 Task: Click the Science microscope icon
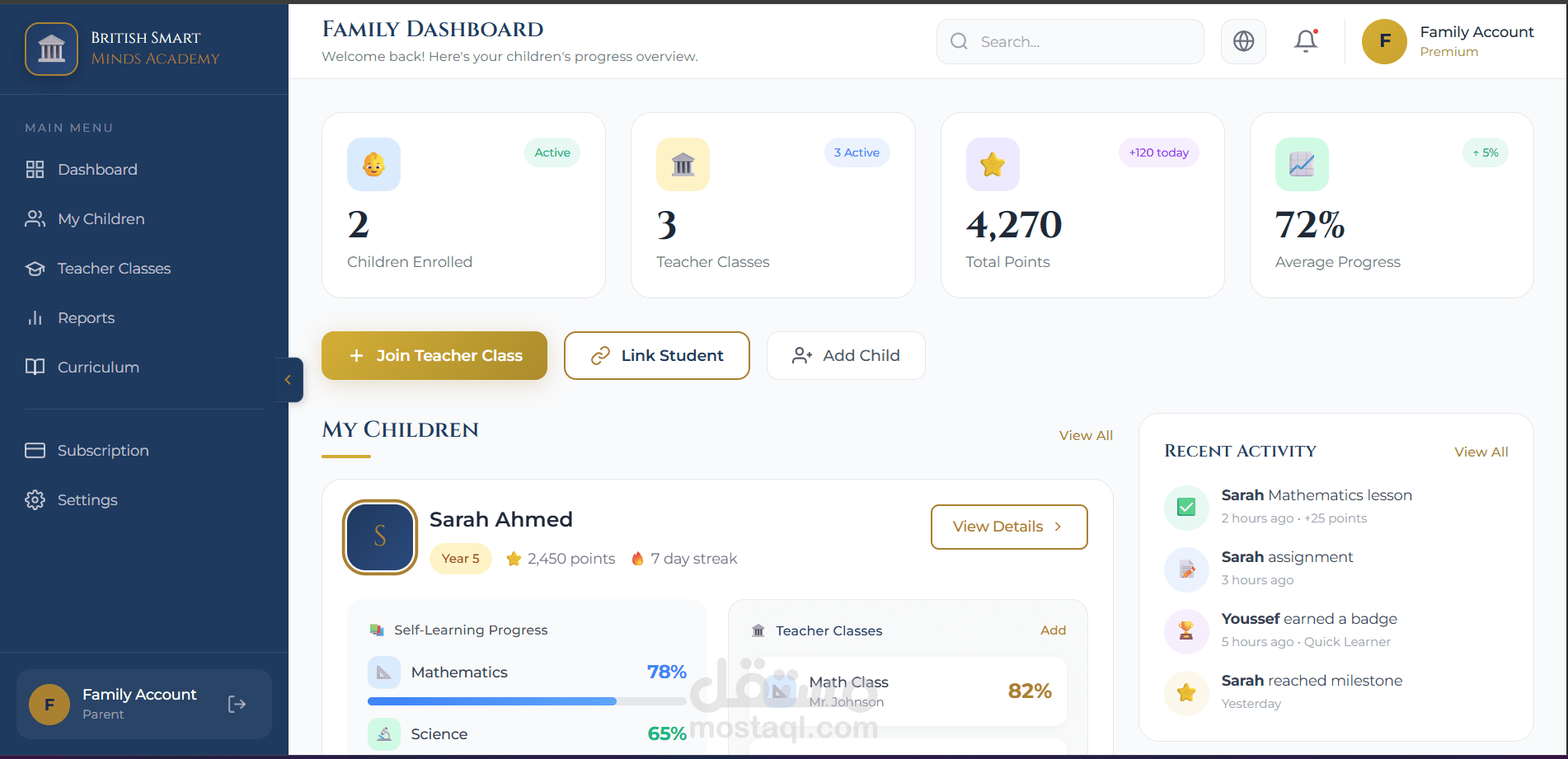pyautogui.click(x=384, y=734)
